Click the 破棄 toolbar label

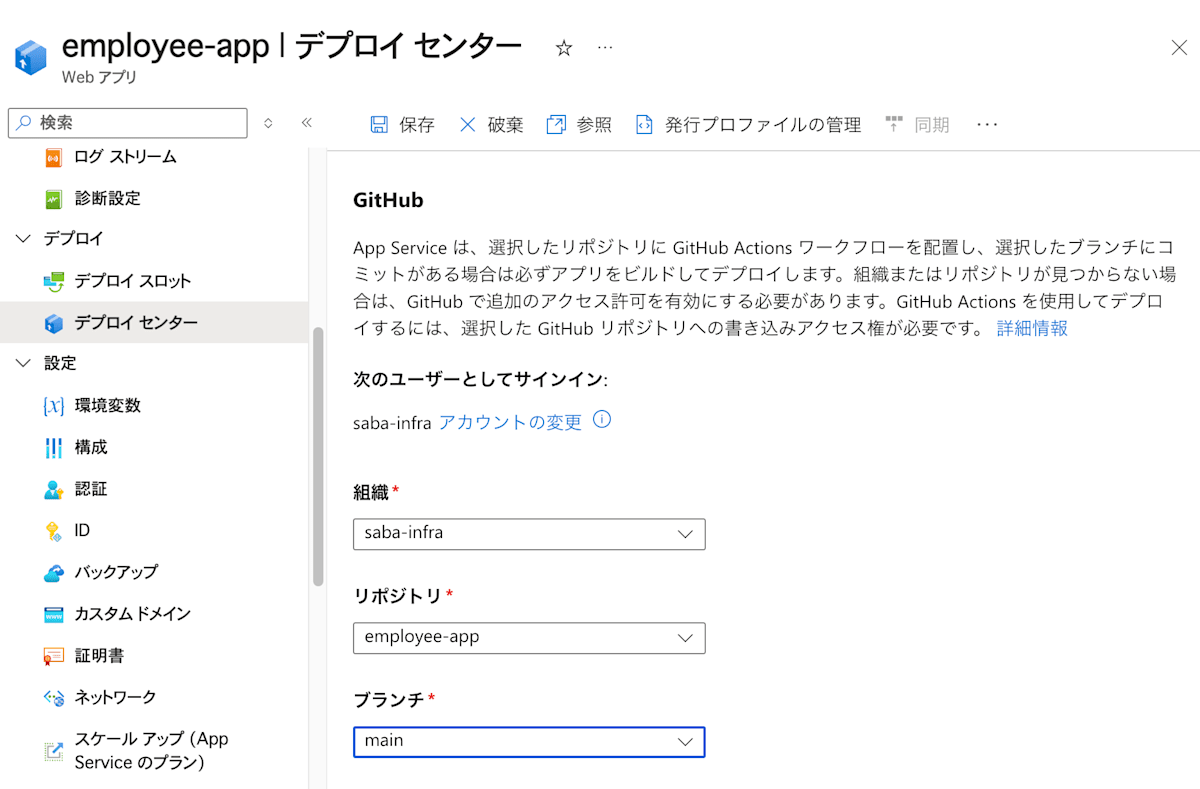pos(506,125)
